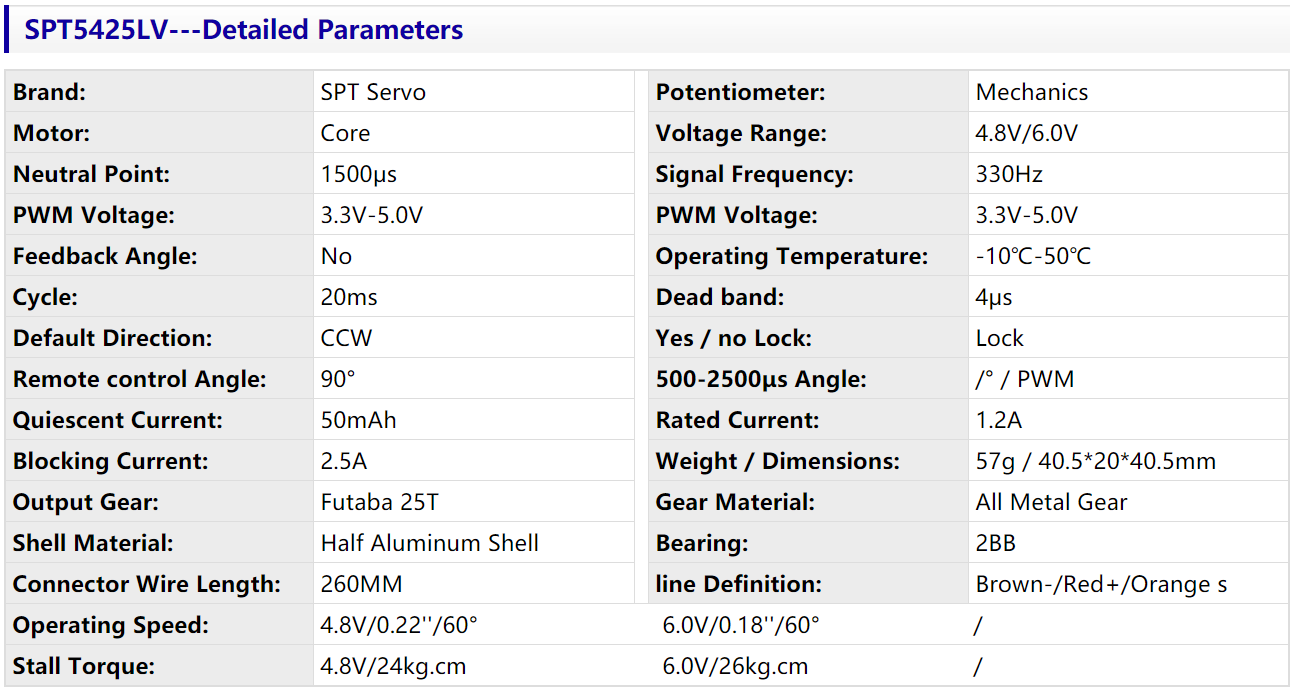Click the Operating Temperature label
The height and width of the screenshot is (692, 1296).
[x=792, y=256]
